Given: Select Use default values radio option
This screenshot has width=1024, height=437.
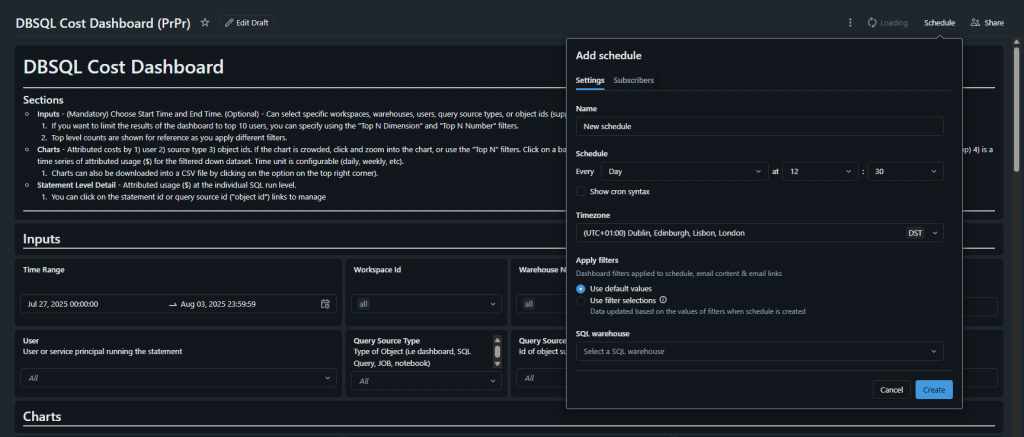Looking at the screenshot, I should click(x=581, y=288).
